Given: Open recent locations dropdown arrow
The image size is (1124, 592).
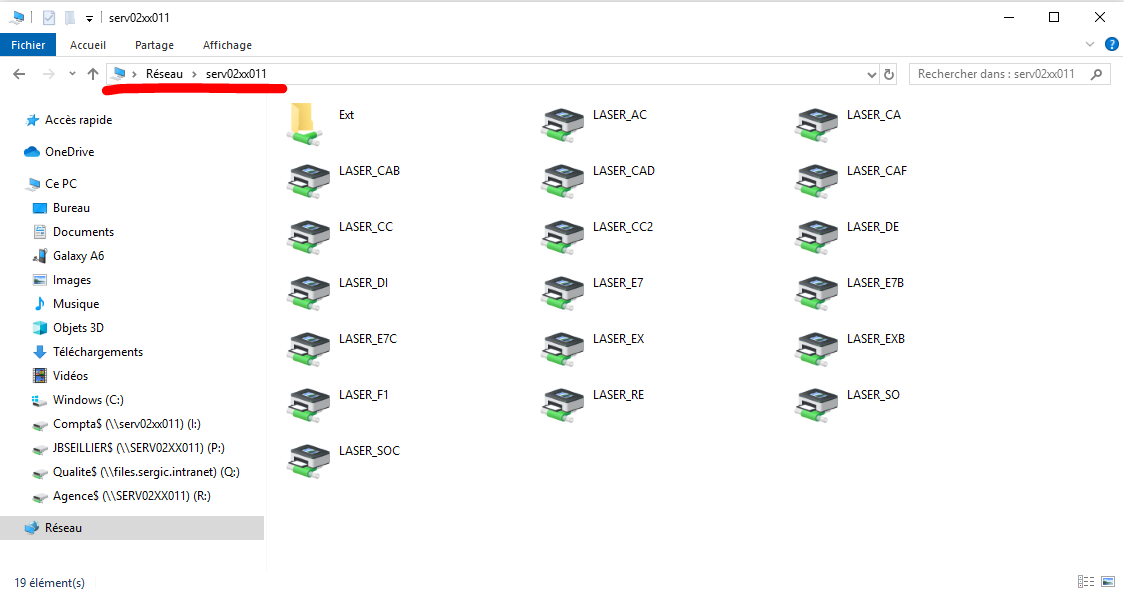Looking at the screenshot, I should (x=72, y=74).
